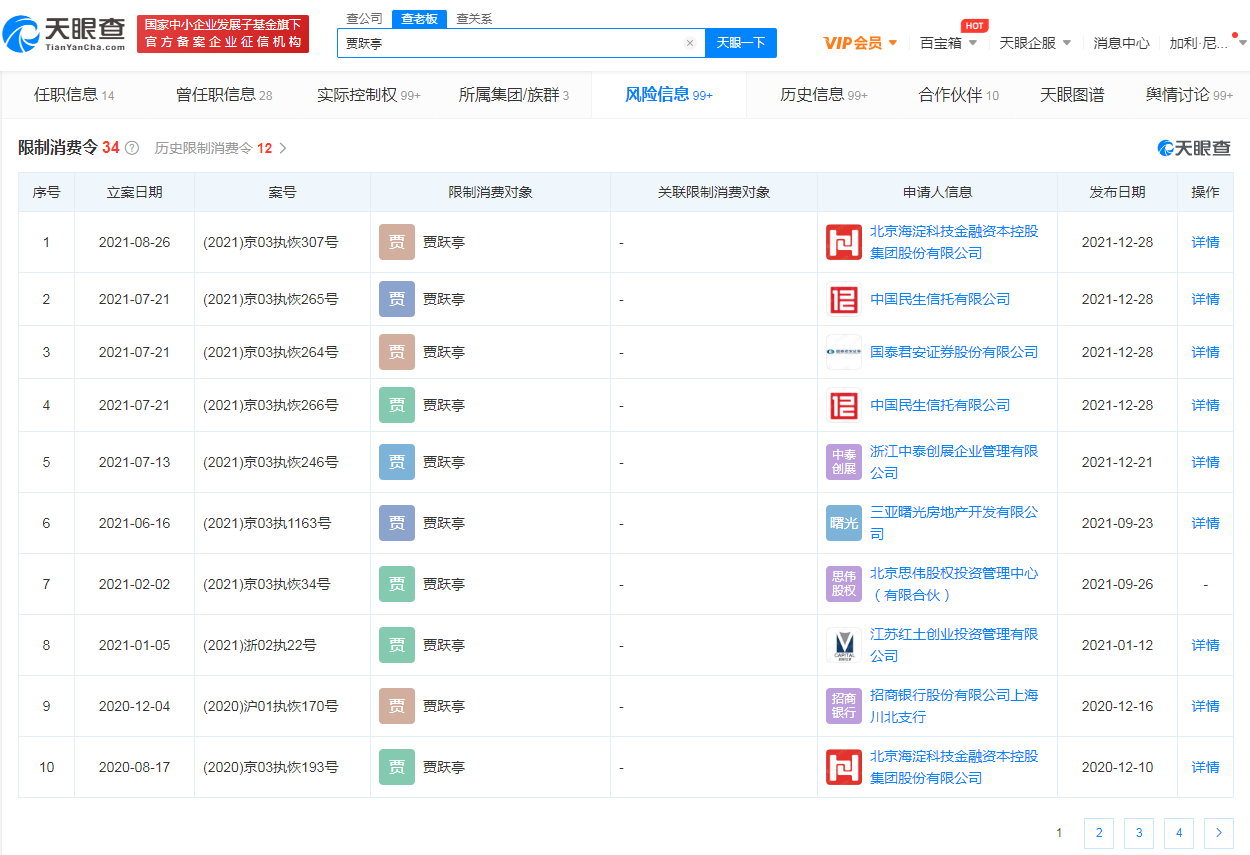This screenshot has height=855, width=1250.
Task: Click the 贾 avatar in row 6
Action: (397, 523)
